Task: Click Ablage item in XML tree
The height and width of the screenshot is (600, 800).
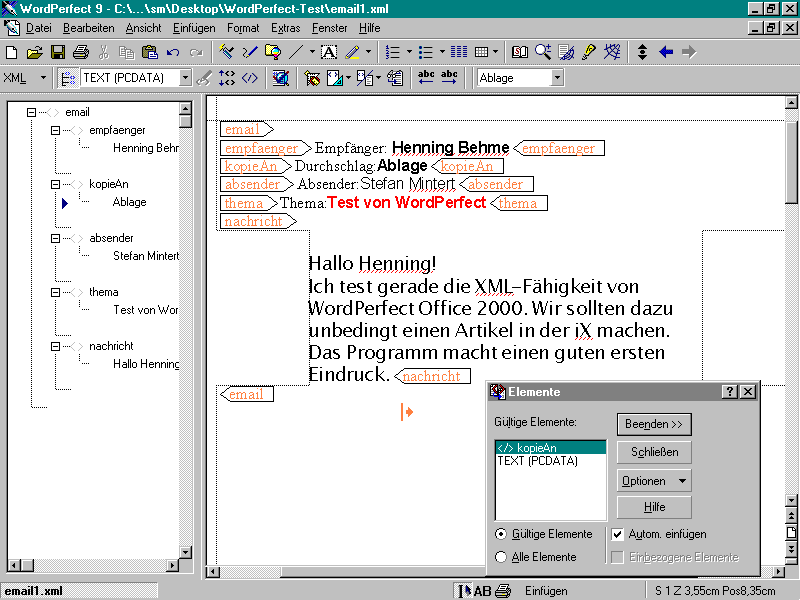Action: [129, 203]
